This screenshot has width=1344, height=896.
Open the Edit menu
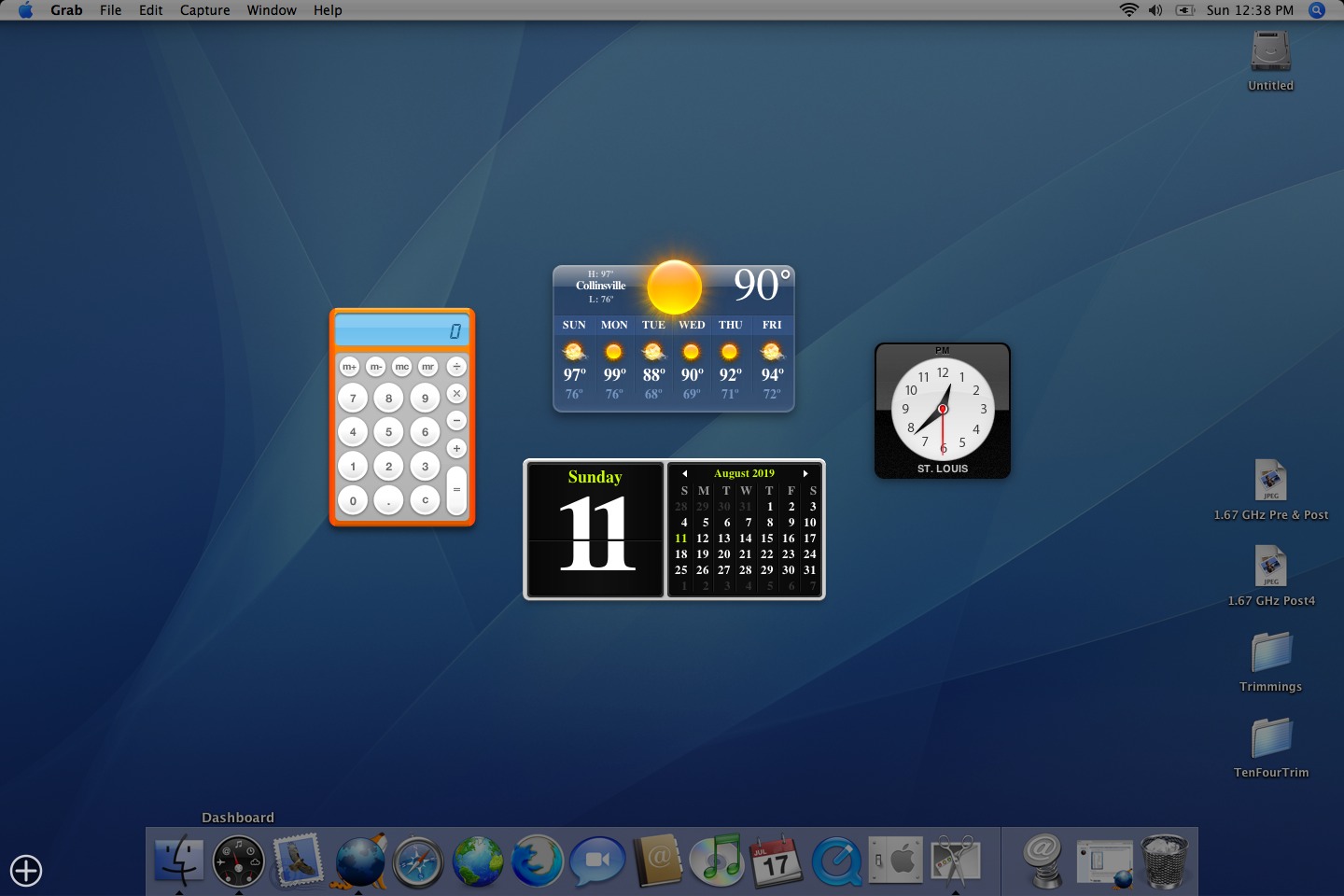(150, 10)
